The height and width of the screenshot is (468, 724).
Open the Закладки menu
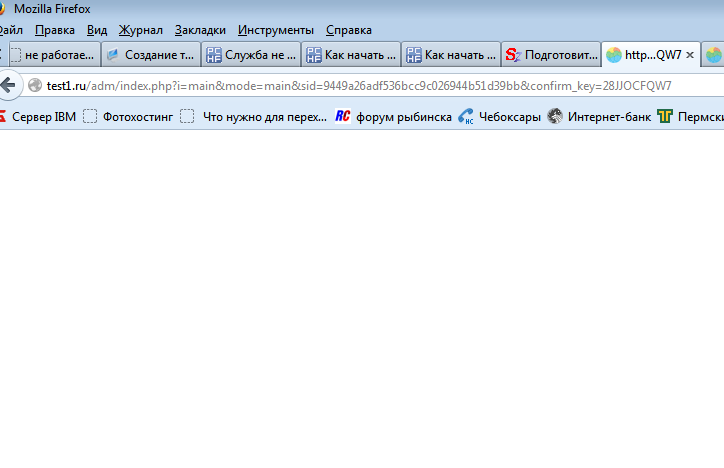[200, 30]
